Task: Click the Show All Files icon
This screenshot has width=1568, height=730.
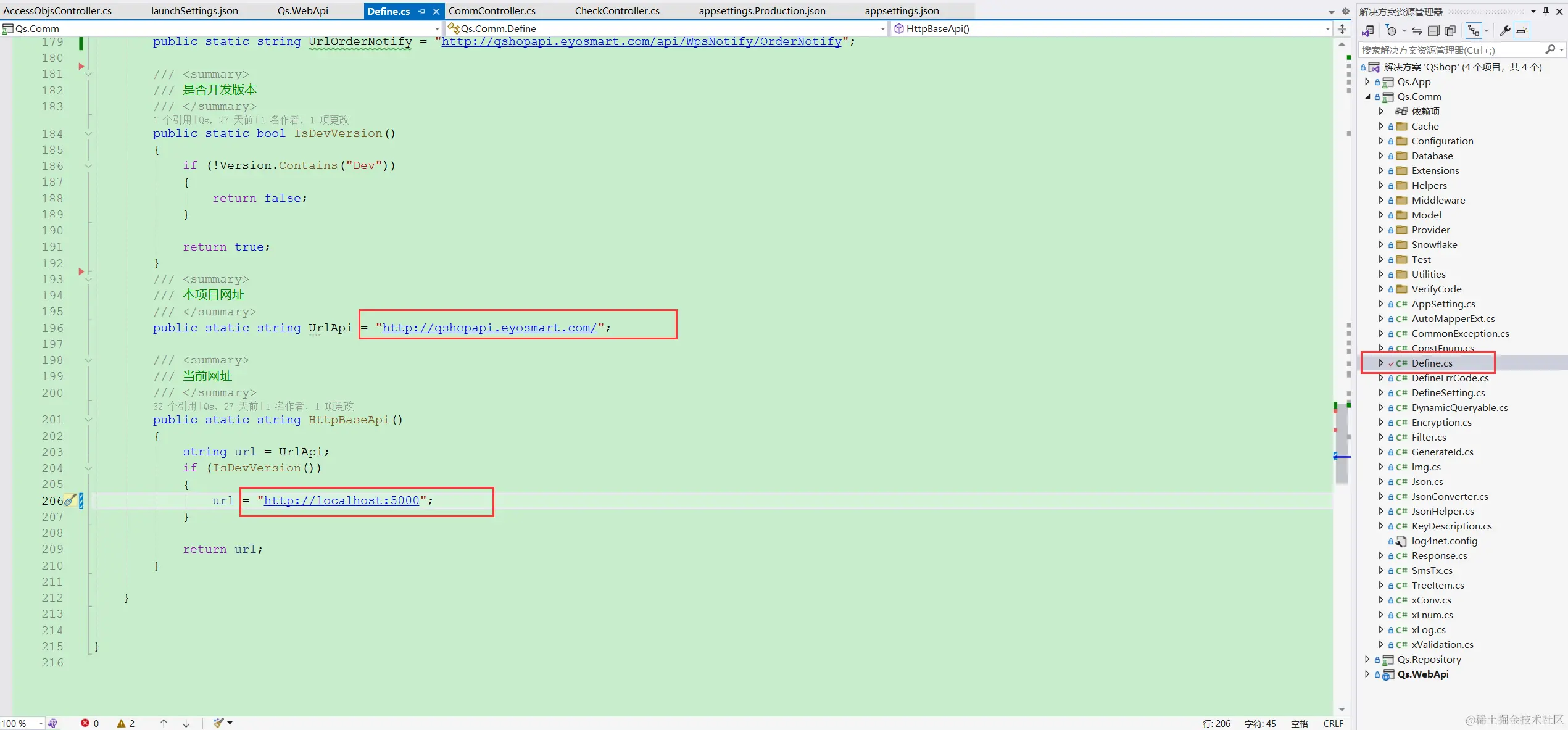Action: tap(1450, 31)
